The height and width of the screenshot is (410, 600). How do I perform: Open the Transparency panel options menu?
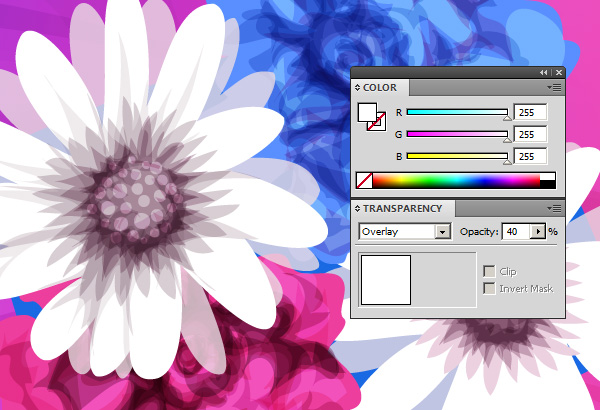tap(556, 208)
